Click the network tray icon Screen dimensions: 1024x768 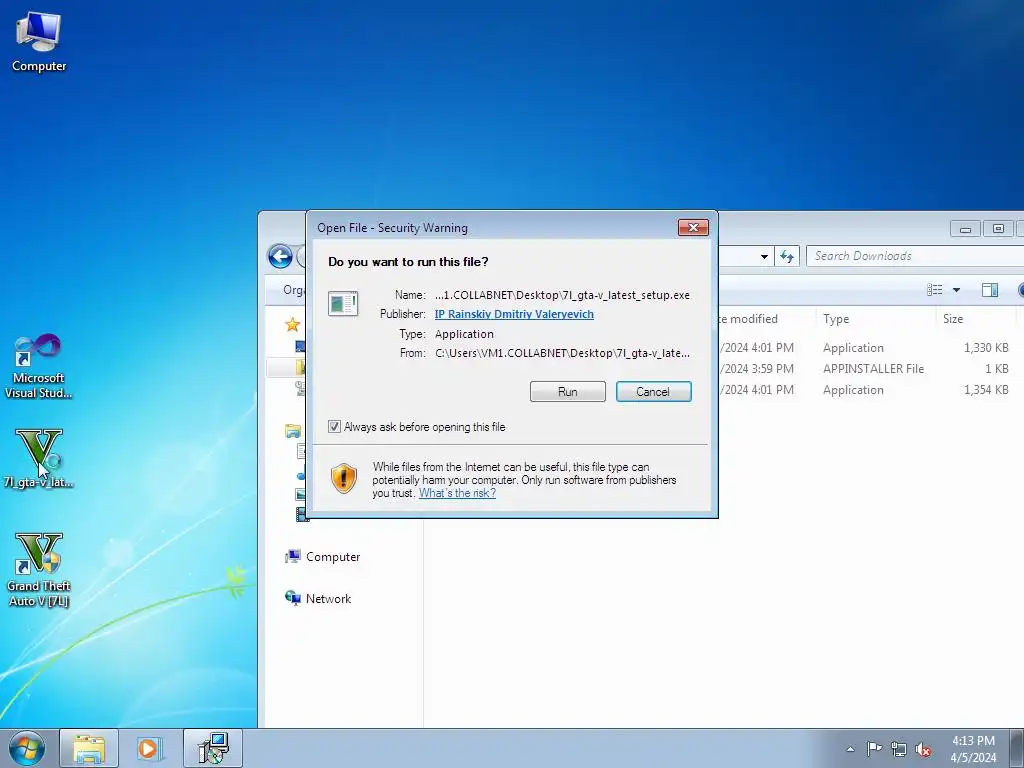[x=899, y=749]
